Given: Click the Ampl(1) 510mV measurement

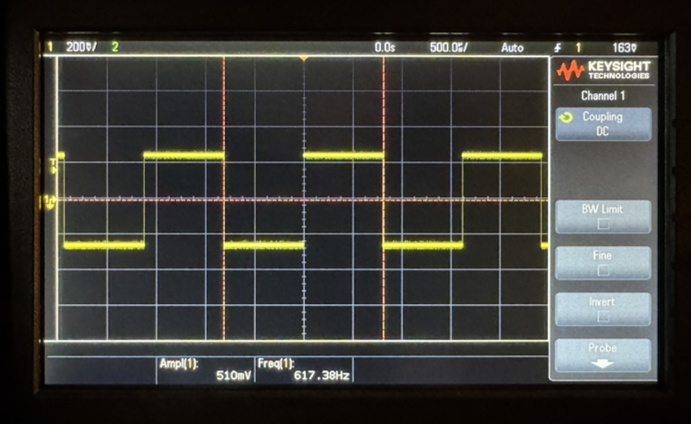Looking at the screenshot, I should [x=205, y=369].
